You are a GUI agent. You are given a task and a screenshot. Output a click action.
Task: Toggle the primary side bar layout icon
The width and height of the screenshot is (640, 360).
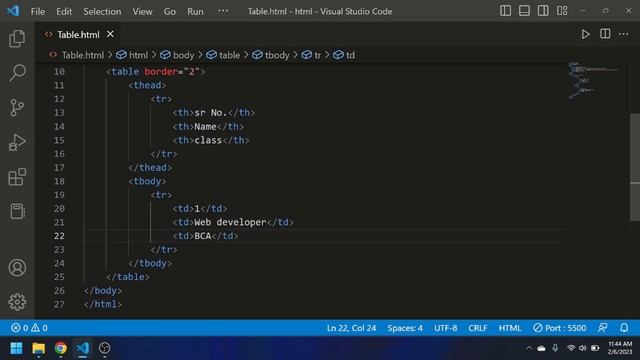(x=505, y=11)
